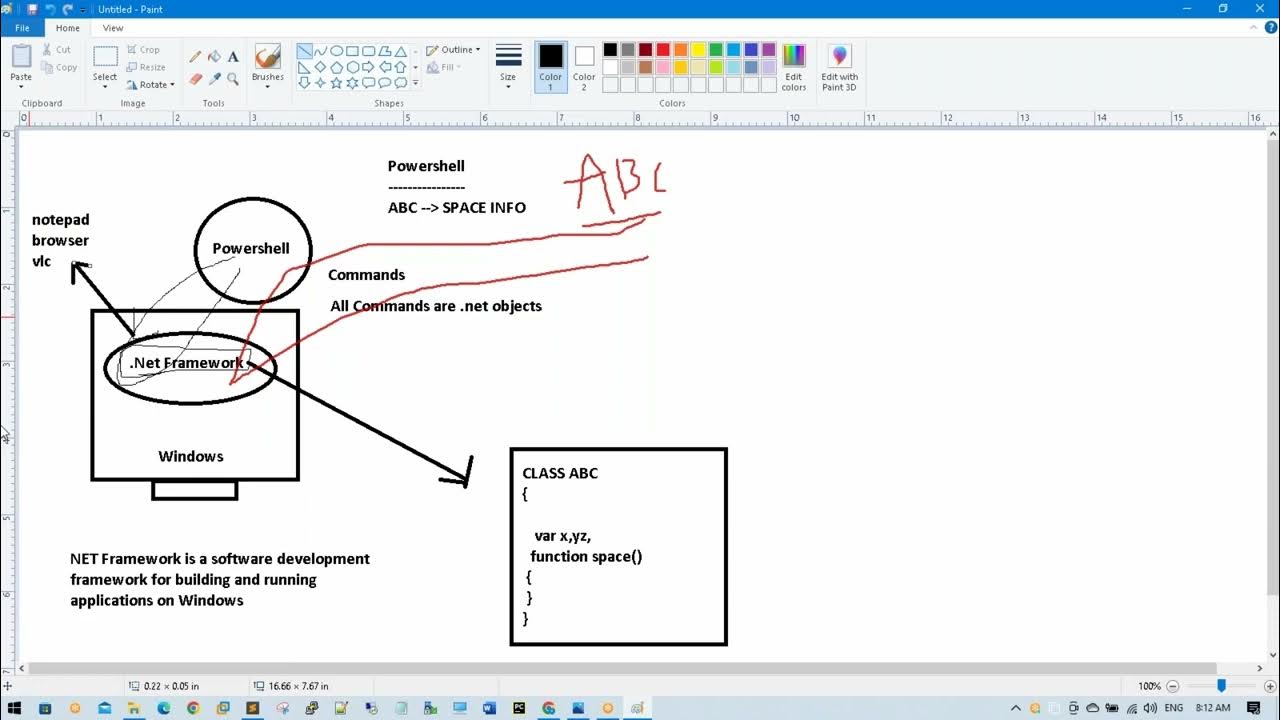Image resolution: width=1280 pixels, height=720 pixels.
Task: Open the Size dropdown
Action: click(x=508, y=67)
